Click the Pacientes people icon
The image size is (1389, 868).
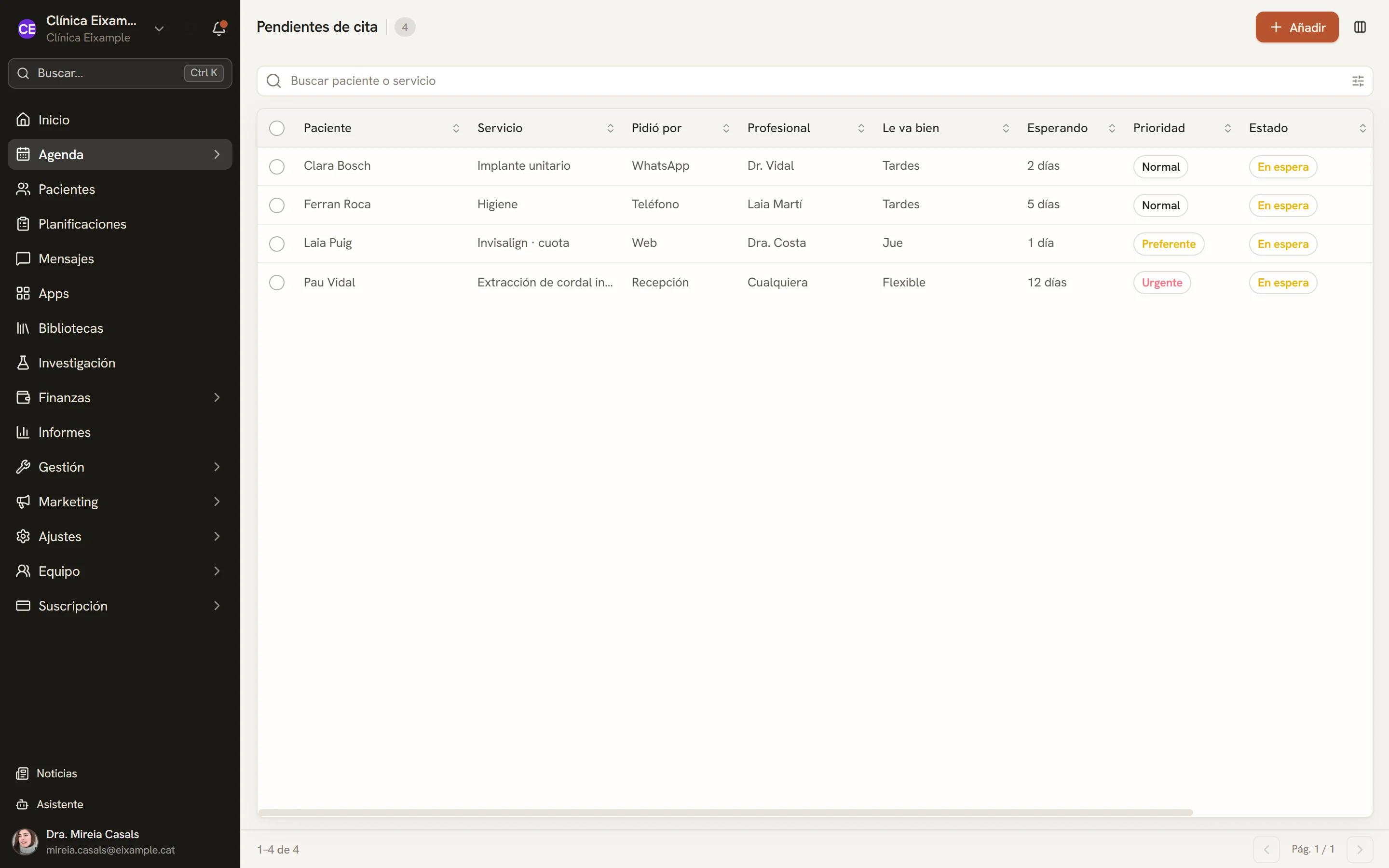(x=23, y=189)
